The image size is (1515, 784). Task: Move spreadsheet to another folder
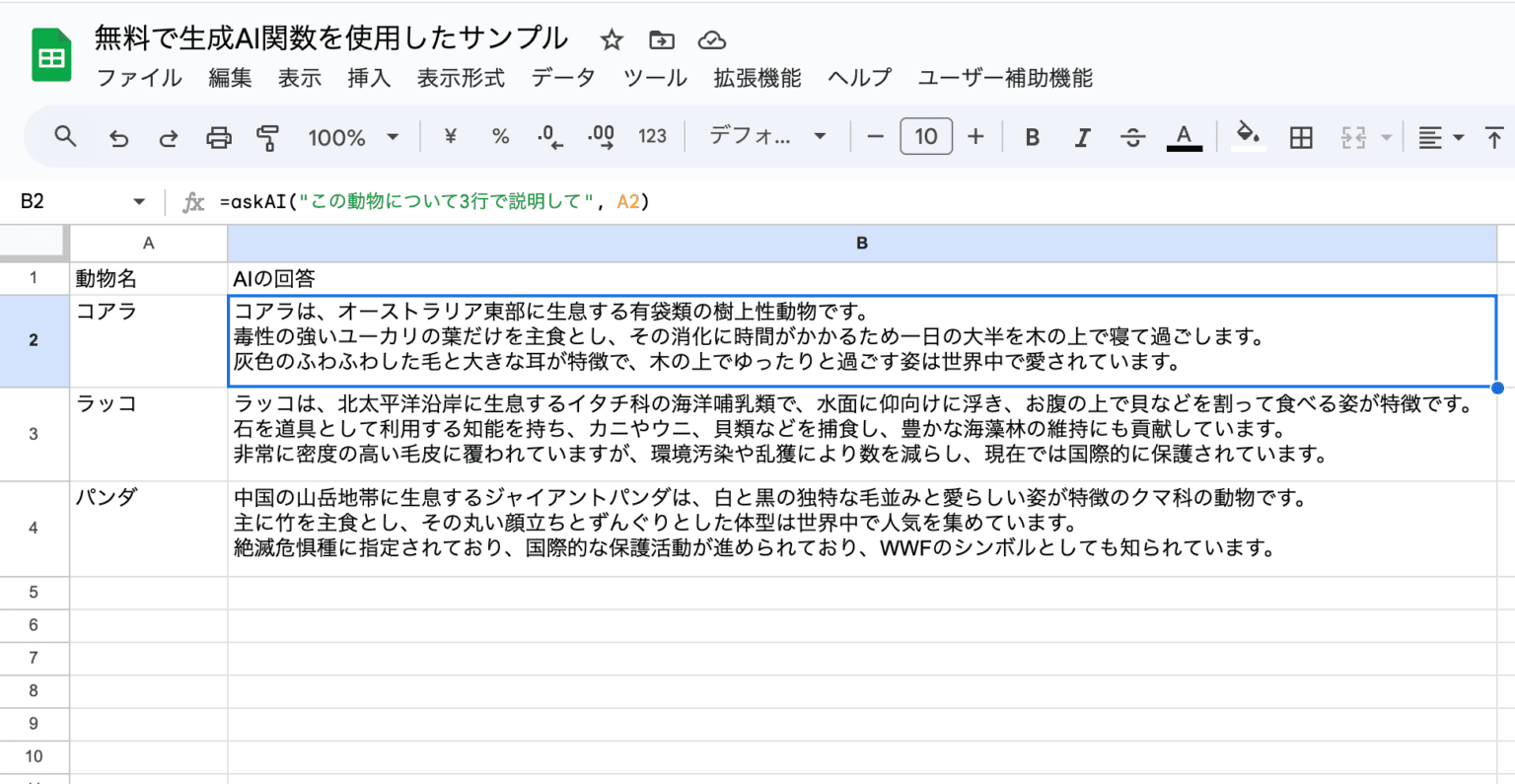[661, 39]
